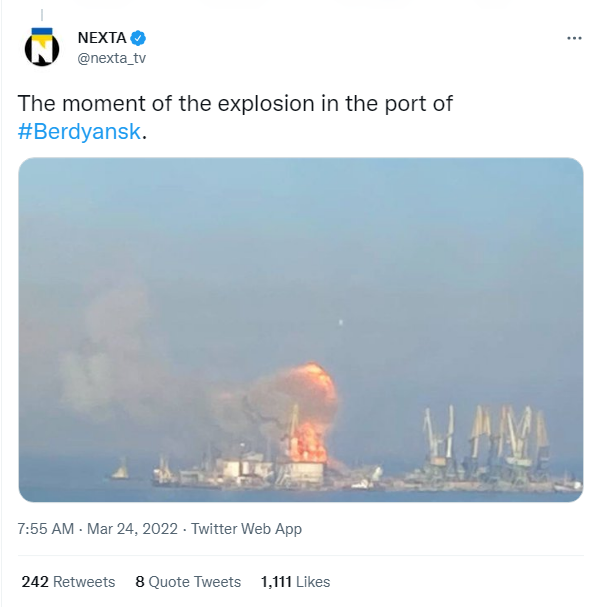
Task: Click the blue verified badge
Action: pos(139,38)
